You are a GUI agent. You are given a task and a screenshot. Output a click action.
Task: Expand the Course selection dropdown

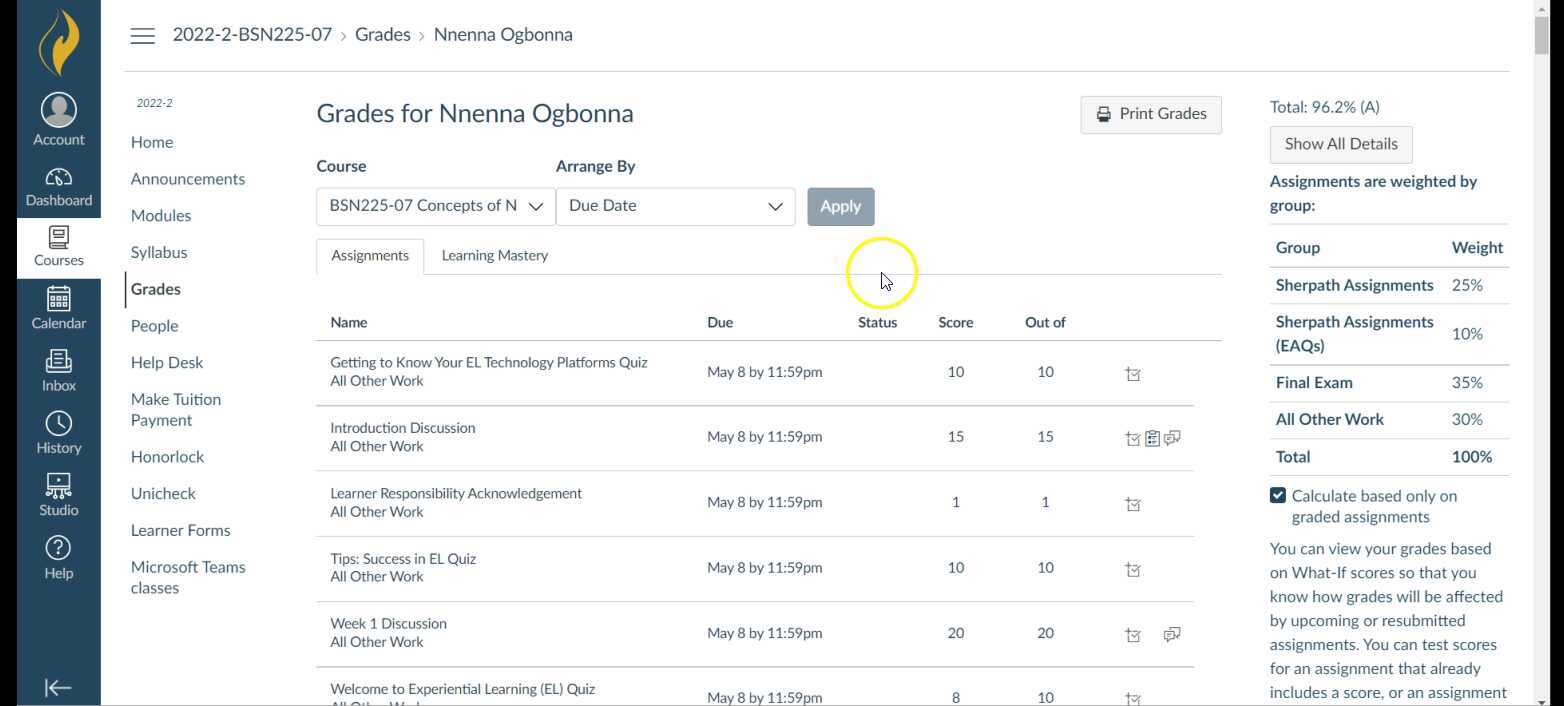tap(435, 206)
